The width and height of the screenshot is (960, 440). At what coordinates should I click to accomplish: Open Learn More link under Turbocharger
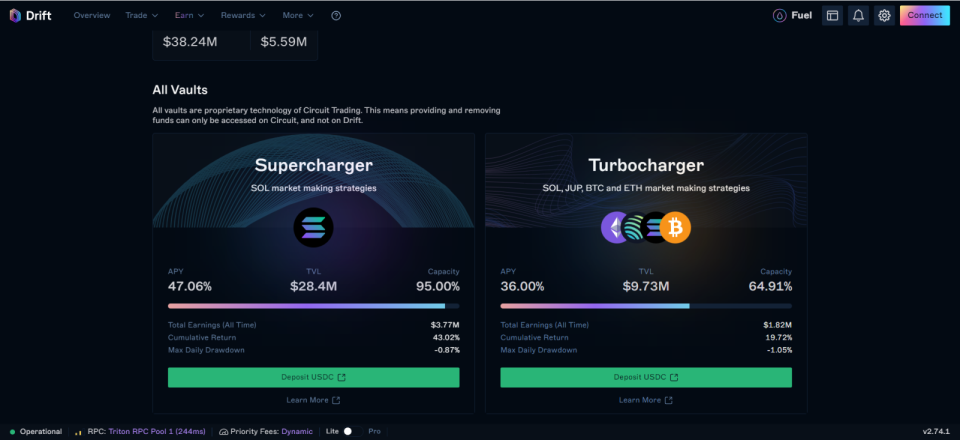click(x=646, y=400)
